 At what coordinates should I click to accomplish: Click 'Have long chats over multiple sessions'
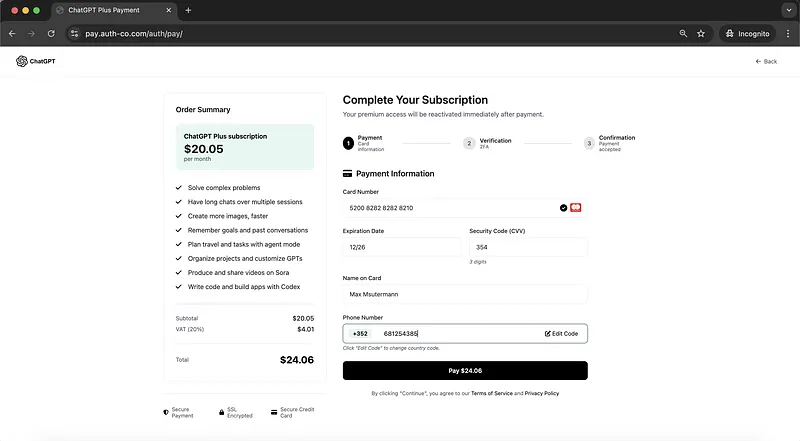pos(245,202)
